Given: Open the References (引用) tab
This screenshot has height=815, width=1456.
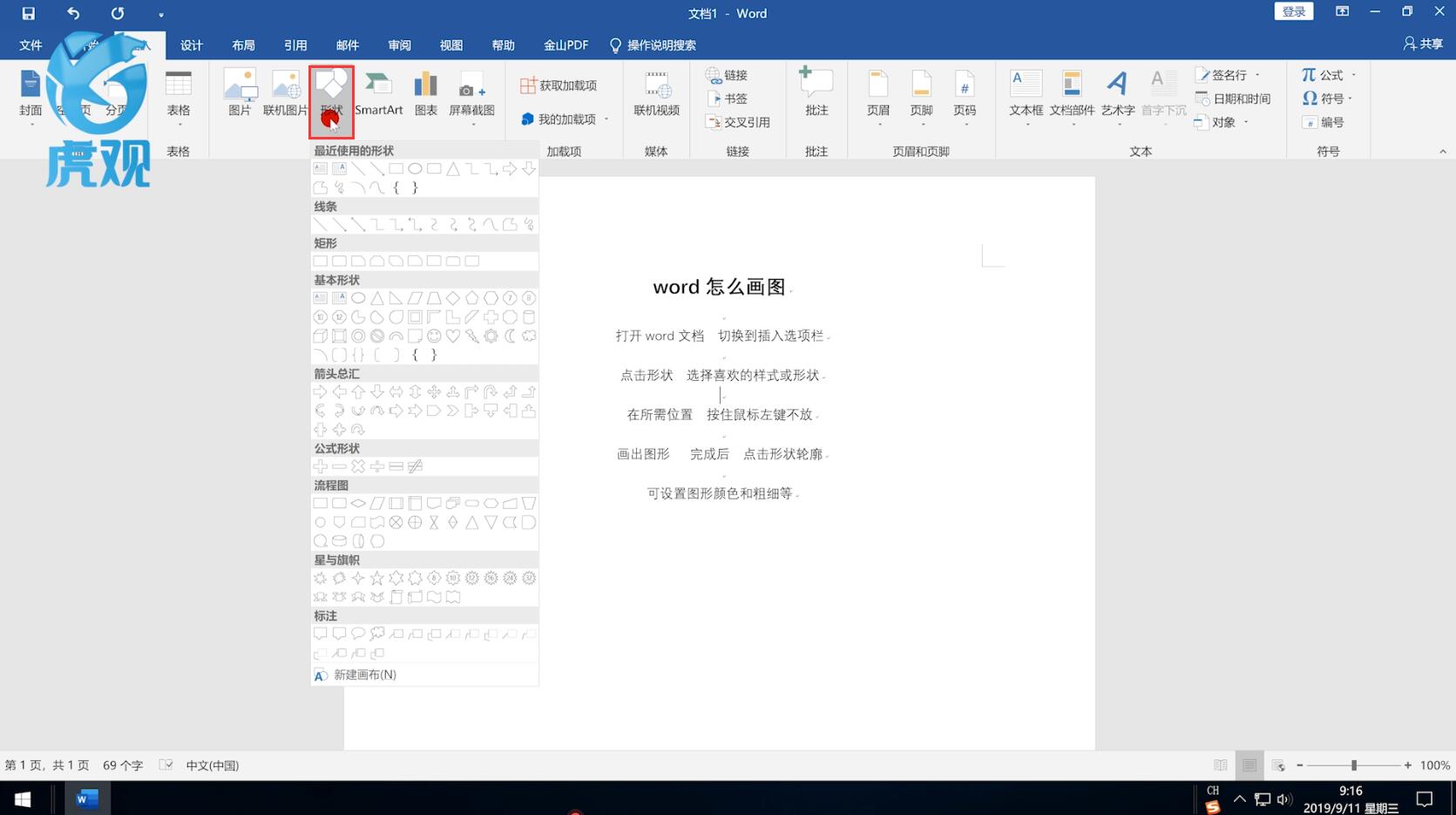Looking at the screenshot, I should tap(295, 45).
